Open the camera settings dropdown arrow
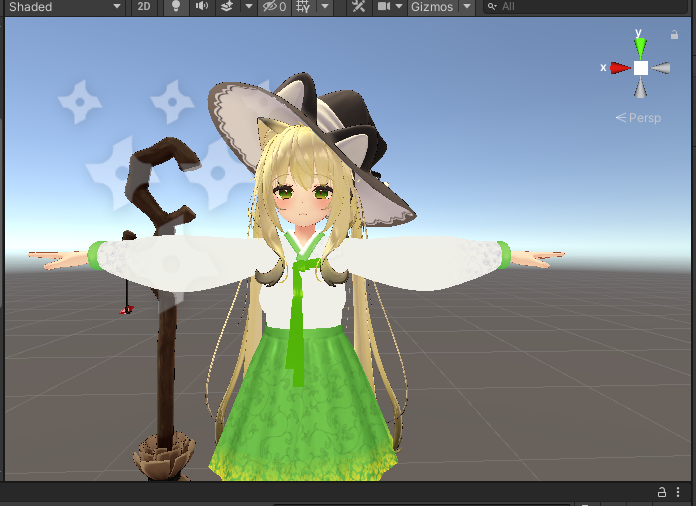The image size is (696, 506). coord(399,7)
